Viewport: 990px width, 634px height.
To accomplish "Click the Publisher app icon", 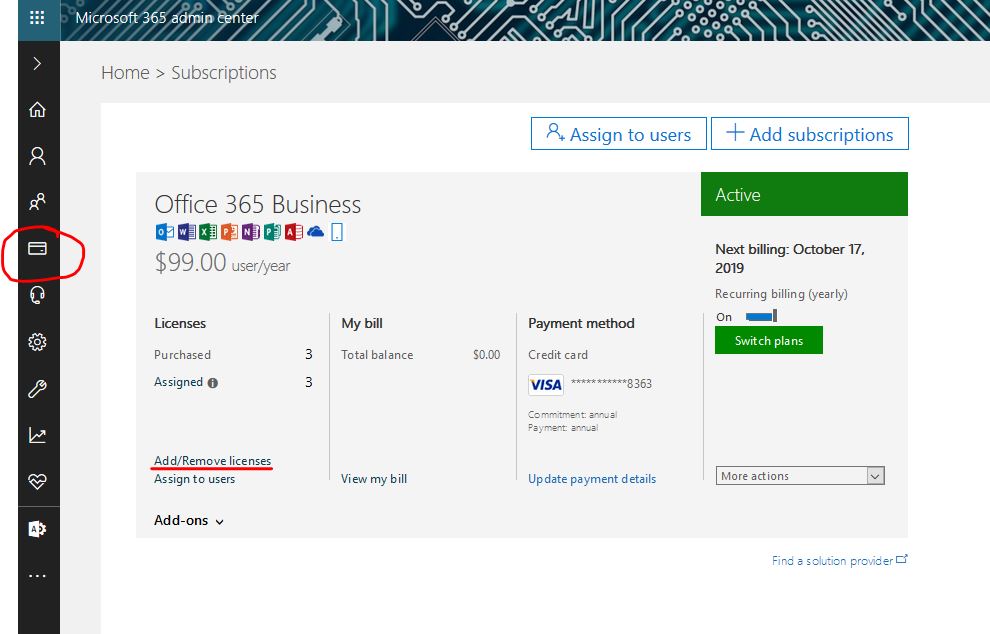I will (x=272, y=232).
